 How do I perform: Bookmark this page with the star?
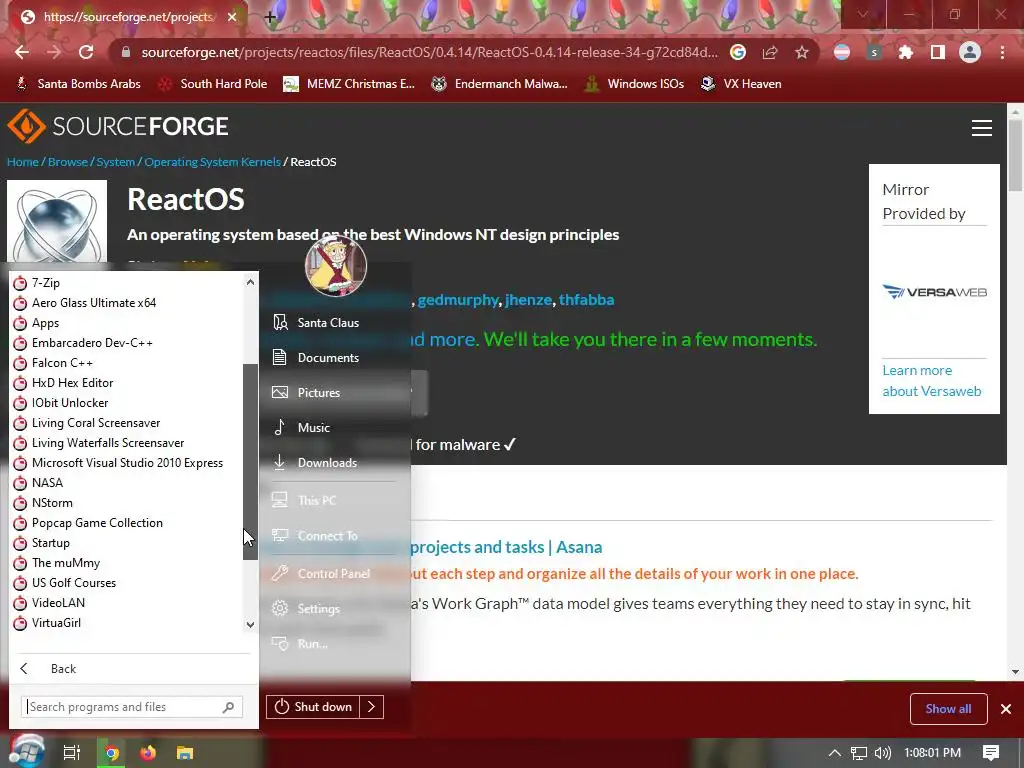[x=802, y=52]
